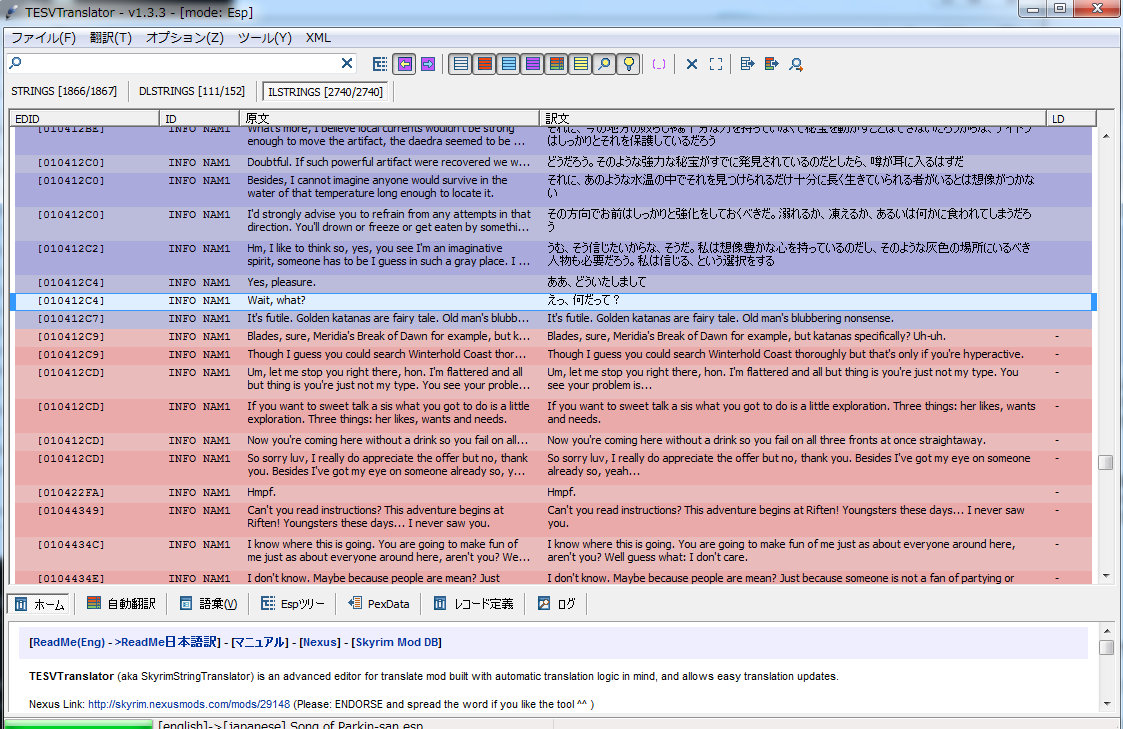The image size is (1123, 729).
Task: Click the purple right-arrow toolbar button
Action: (428, 64)
